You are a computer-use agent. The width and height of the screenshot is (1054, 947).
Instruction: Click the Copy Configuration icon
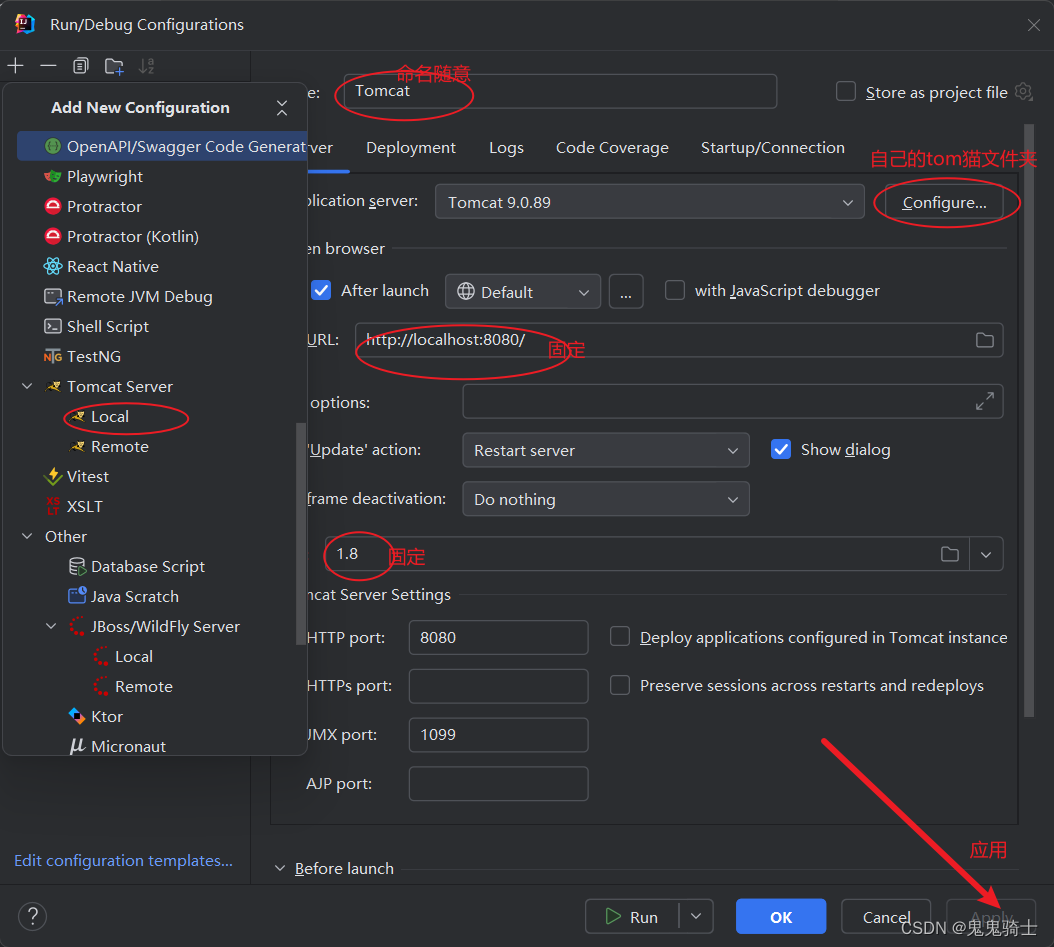point(81,66)
